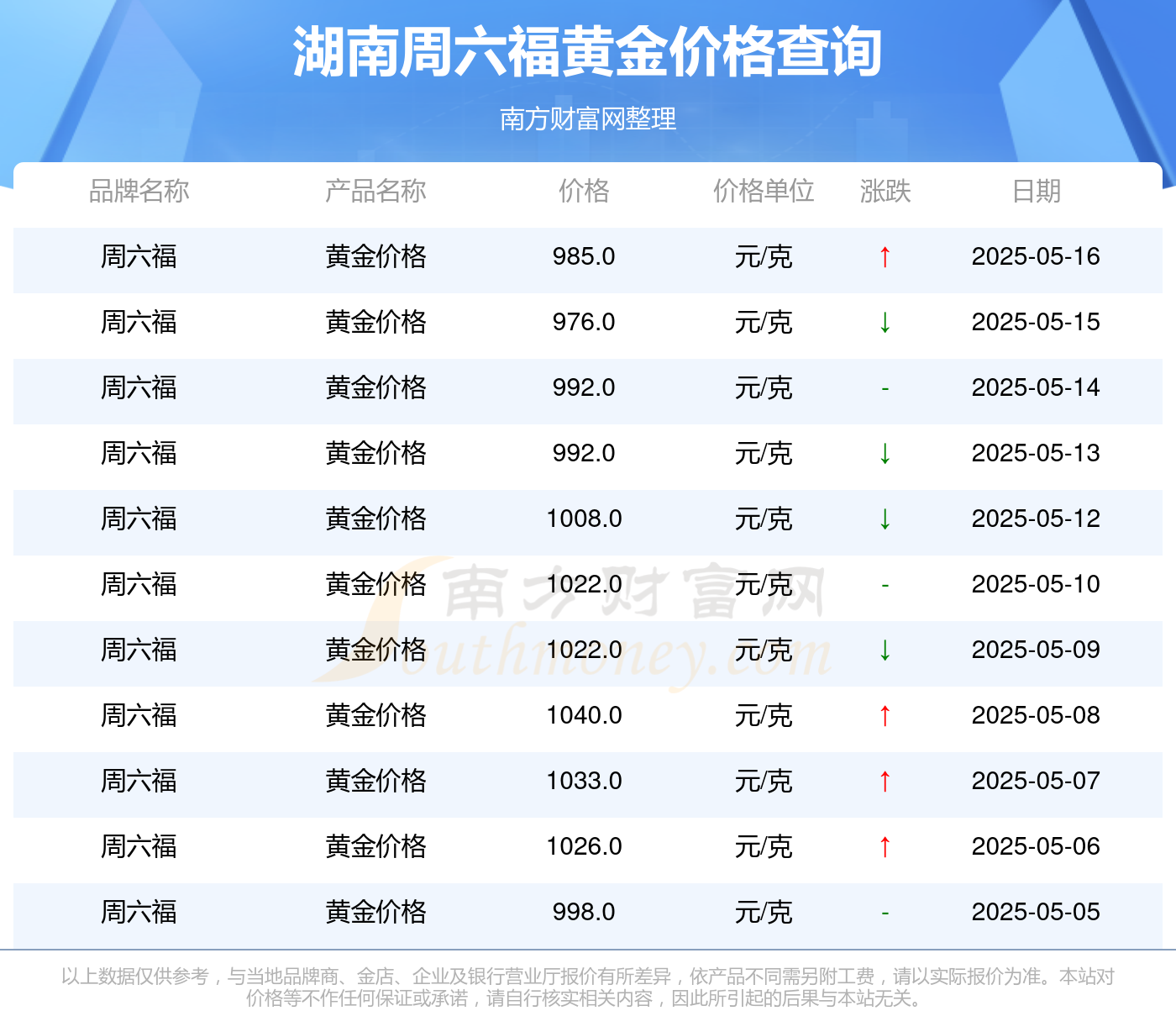This screenshot has width=1176, height=1011.
Task: Click the red up arrow for 2025-05-07
Action: coord(885,782)
